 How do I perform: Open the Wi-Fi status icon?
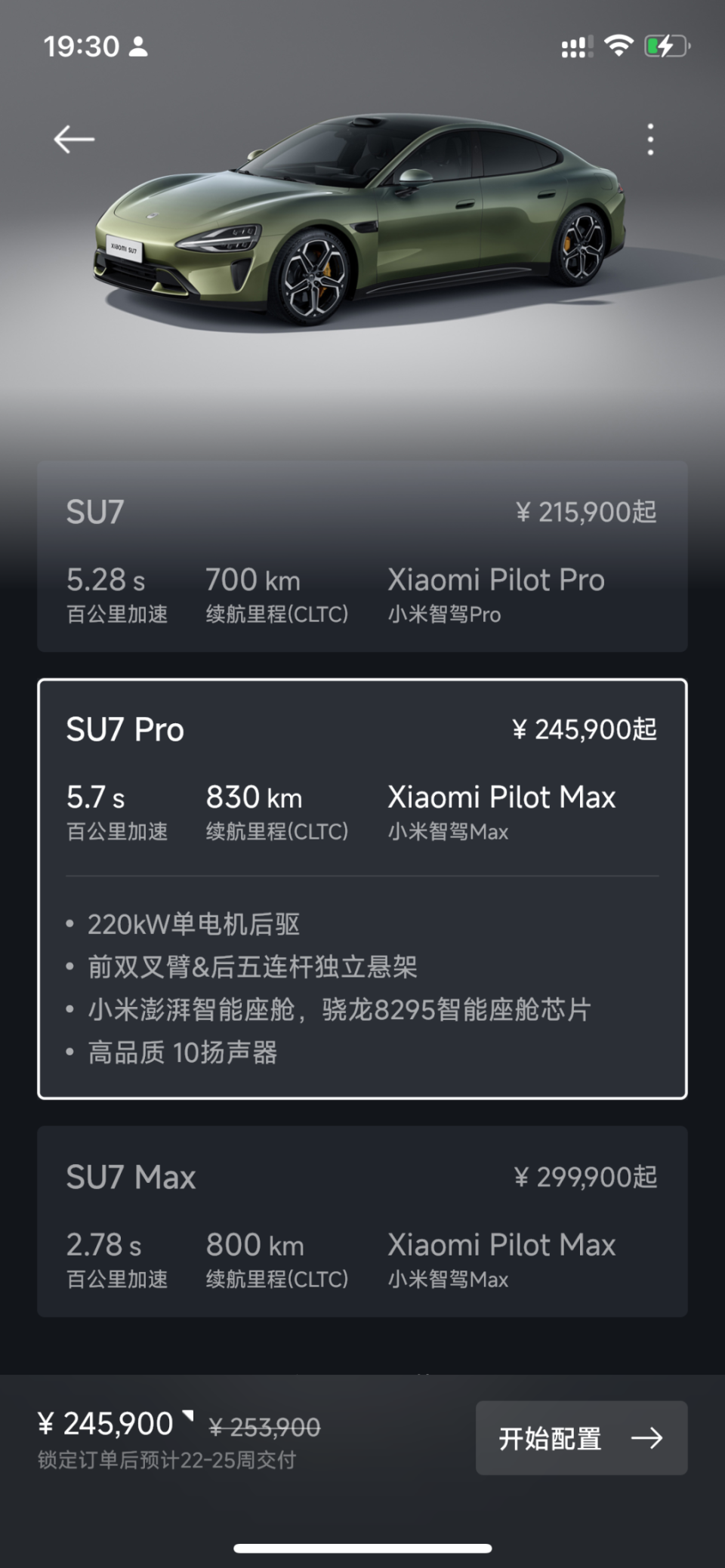[618, 46]
